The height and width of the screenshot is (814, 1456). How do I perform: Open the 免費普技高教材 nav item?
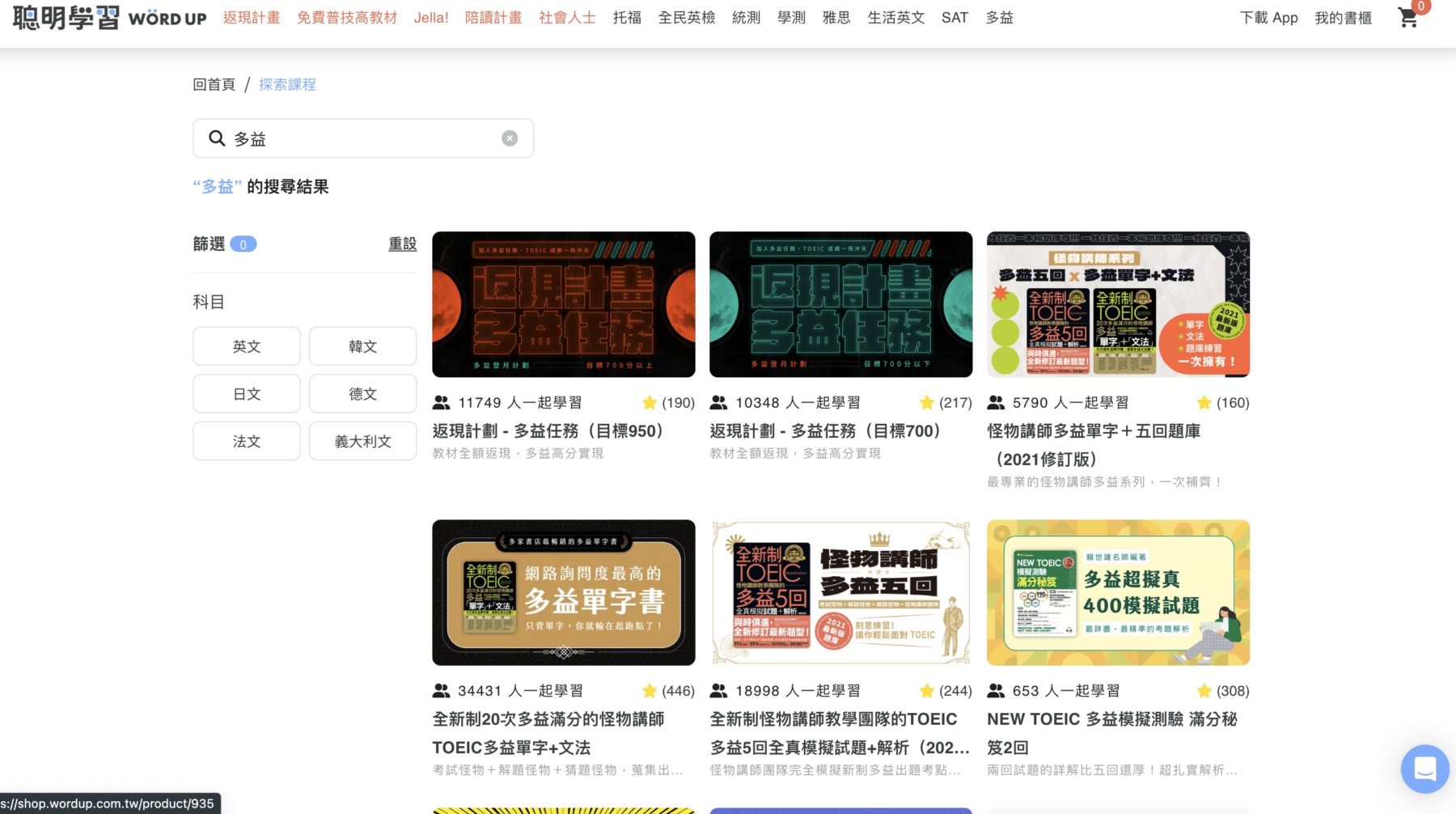(347, 18)
